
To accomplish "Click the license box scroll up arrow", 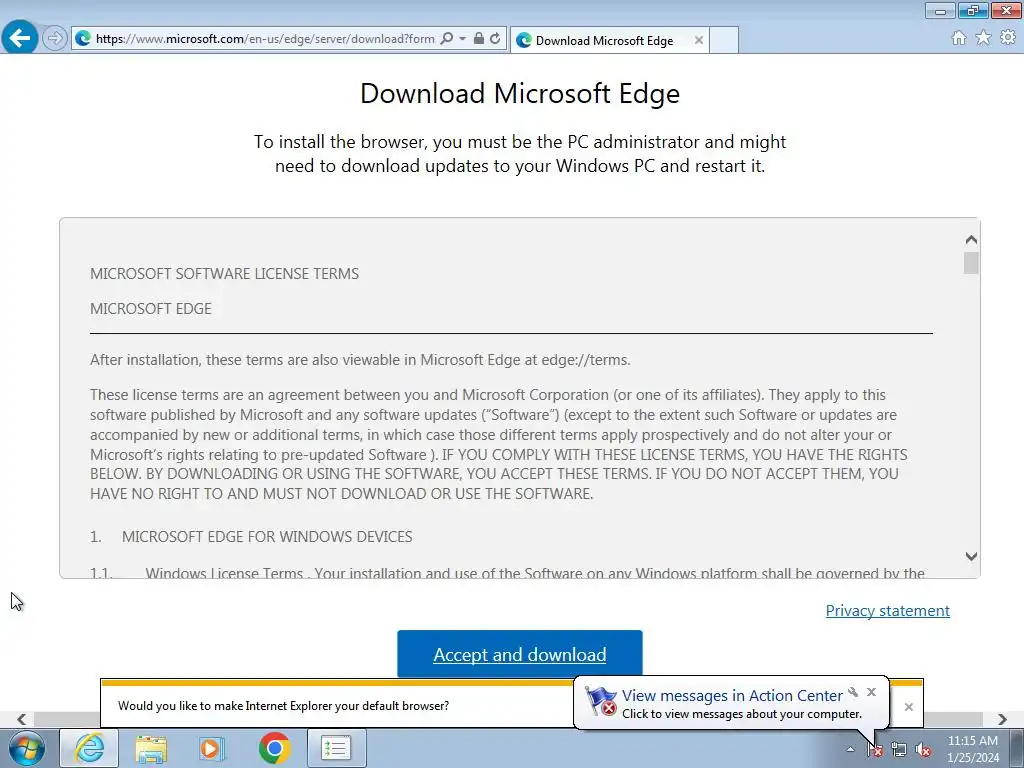I will point(971,240).
